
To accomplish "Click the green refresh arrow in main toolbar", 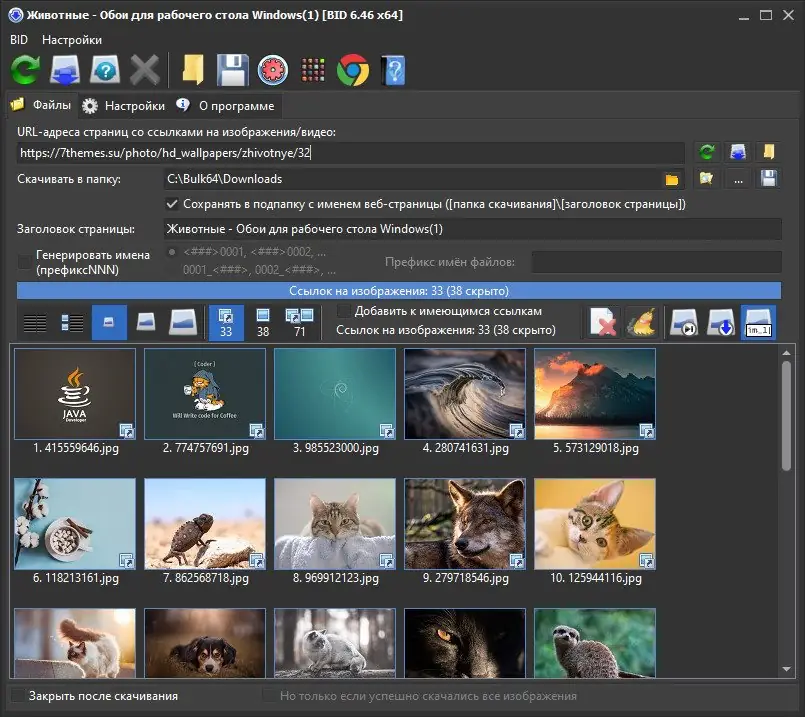I will [x=26, y=70].
